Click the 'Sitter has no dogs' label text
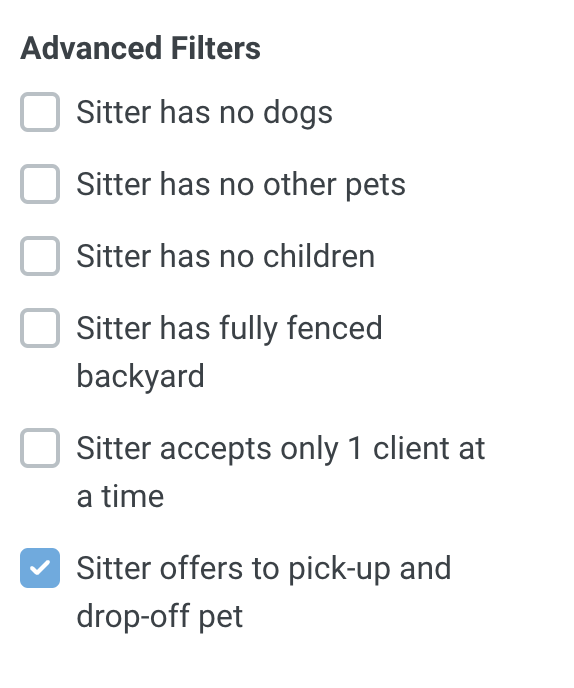 204,113
